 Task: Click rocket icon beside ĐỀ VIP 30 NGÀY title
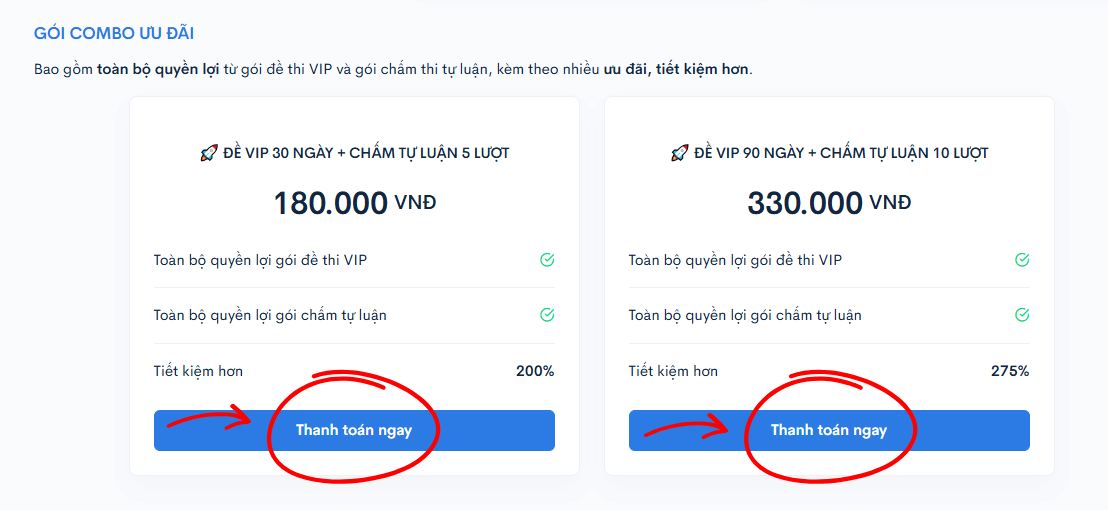[208, 153]
